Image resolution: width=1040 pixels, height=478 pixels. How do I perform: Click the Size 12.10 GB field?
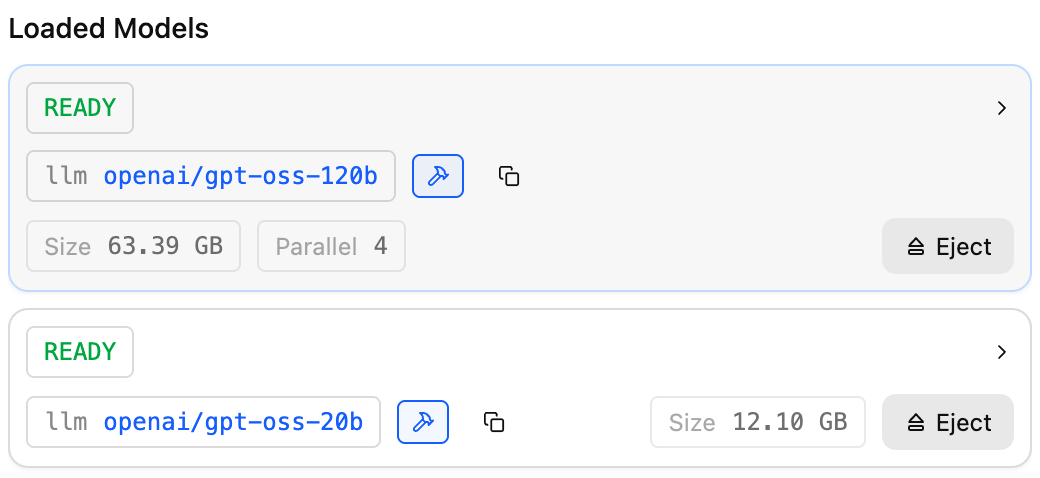point(757,422)
